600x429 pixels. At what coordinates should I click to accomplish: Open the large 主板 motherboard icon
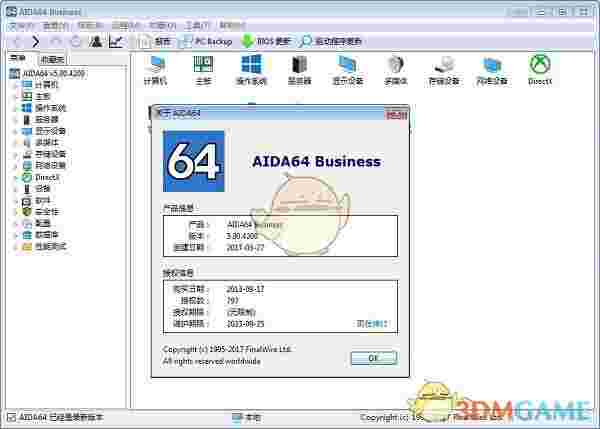203,70
